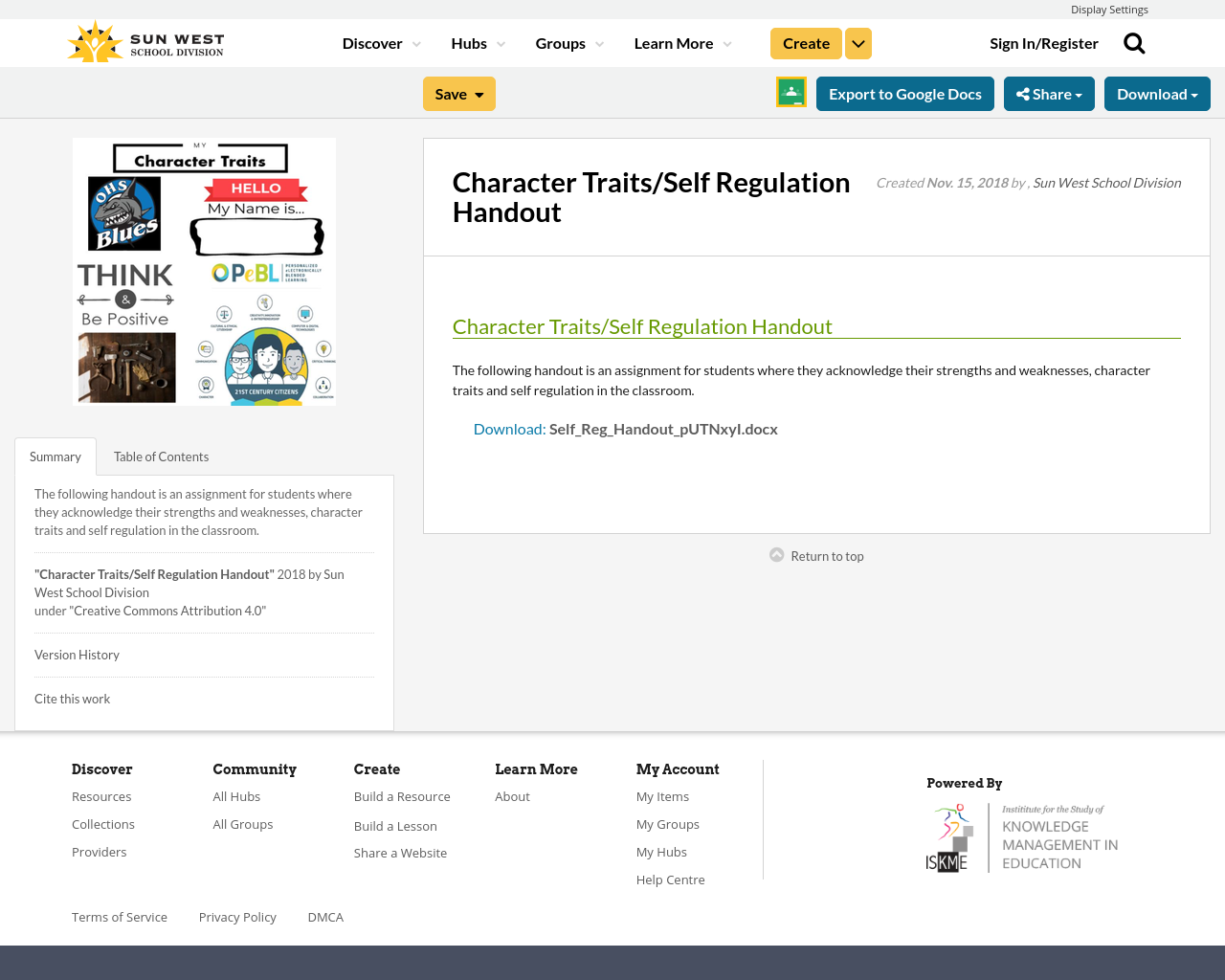The width and height of the screenshot is (1225, 980).
Task: Click Cite this work
Action: [72, 698]
